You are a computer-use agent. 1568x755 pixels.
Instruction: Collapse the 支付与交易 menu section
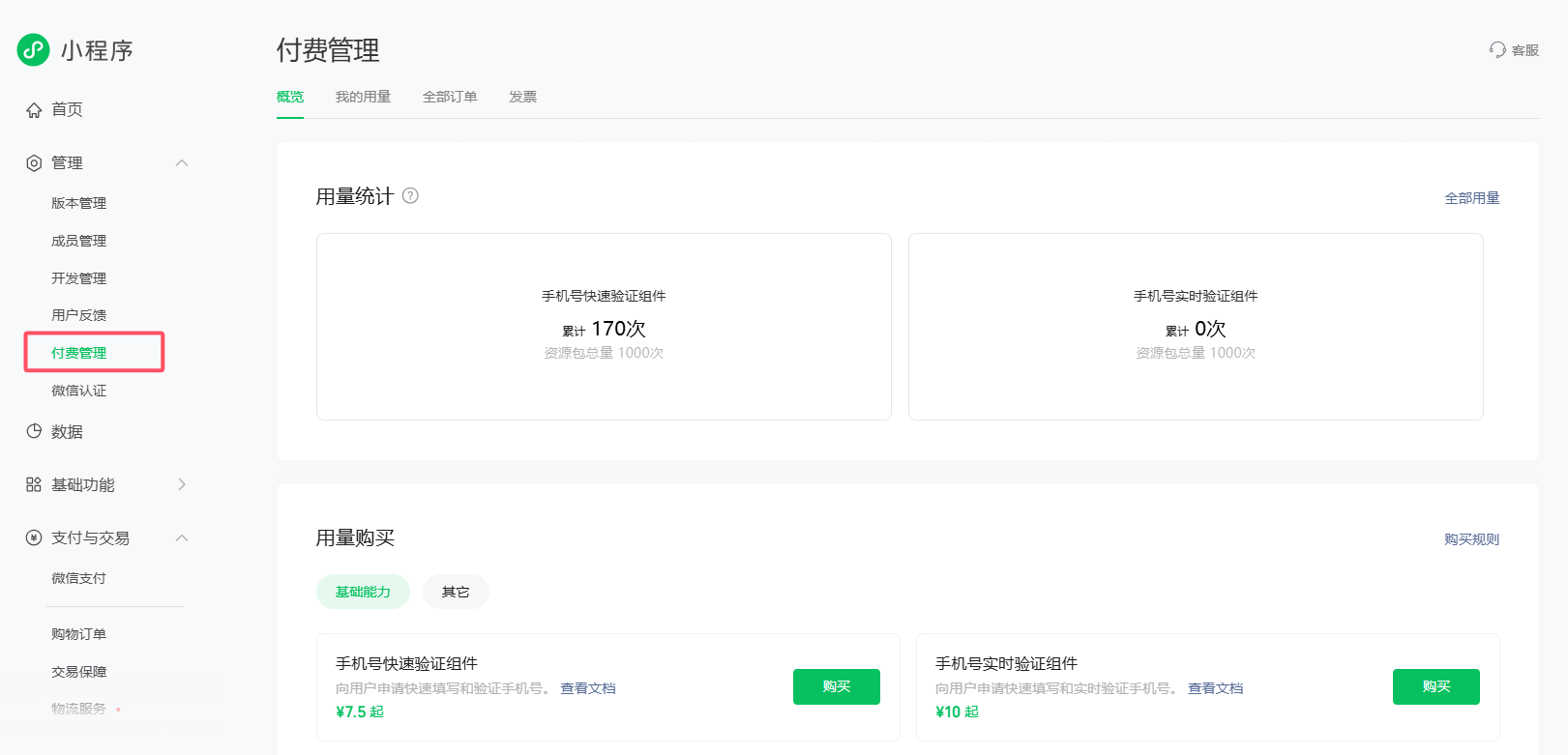[x=182, y=537]
